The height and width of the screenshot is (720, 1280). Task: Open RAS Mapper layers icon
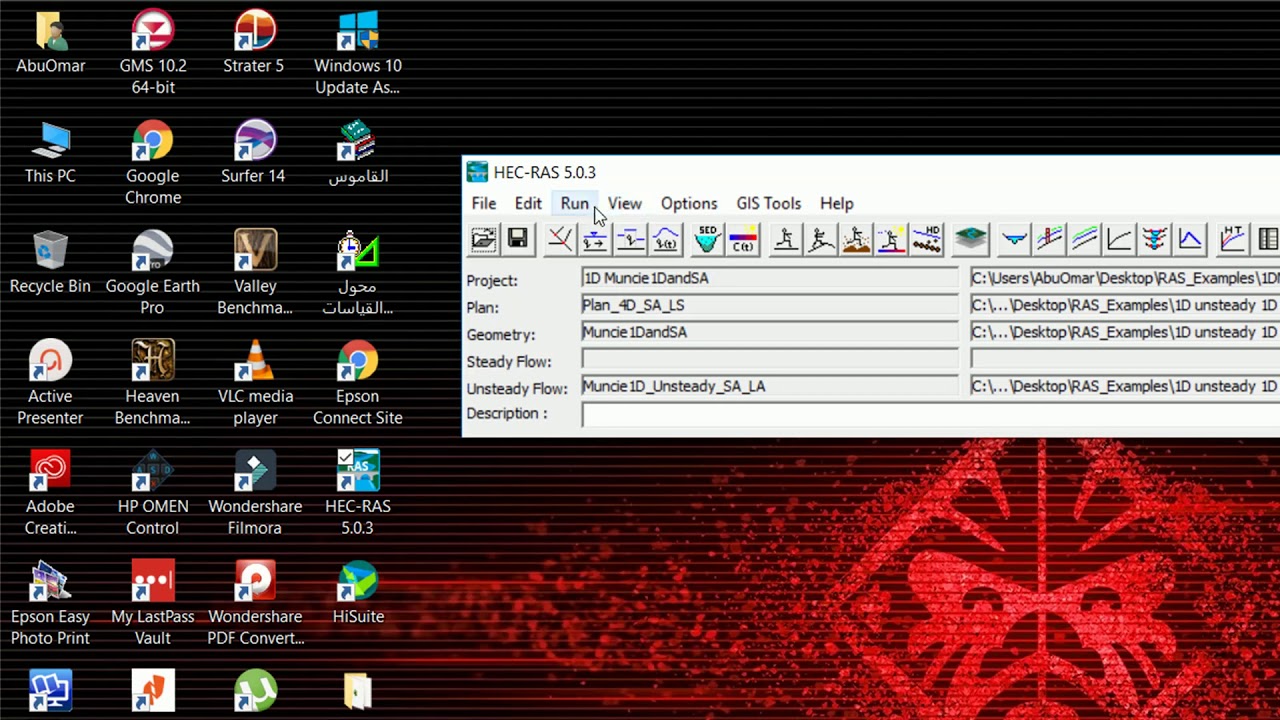click(970, 239)
